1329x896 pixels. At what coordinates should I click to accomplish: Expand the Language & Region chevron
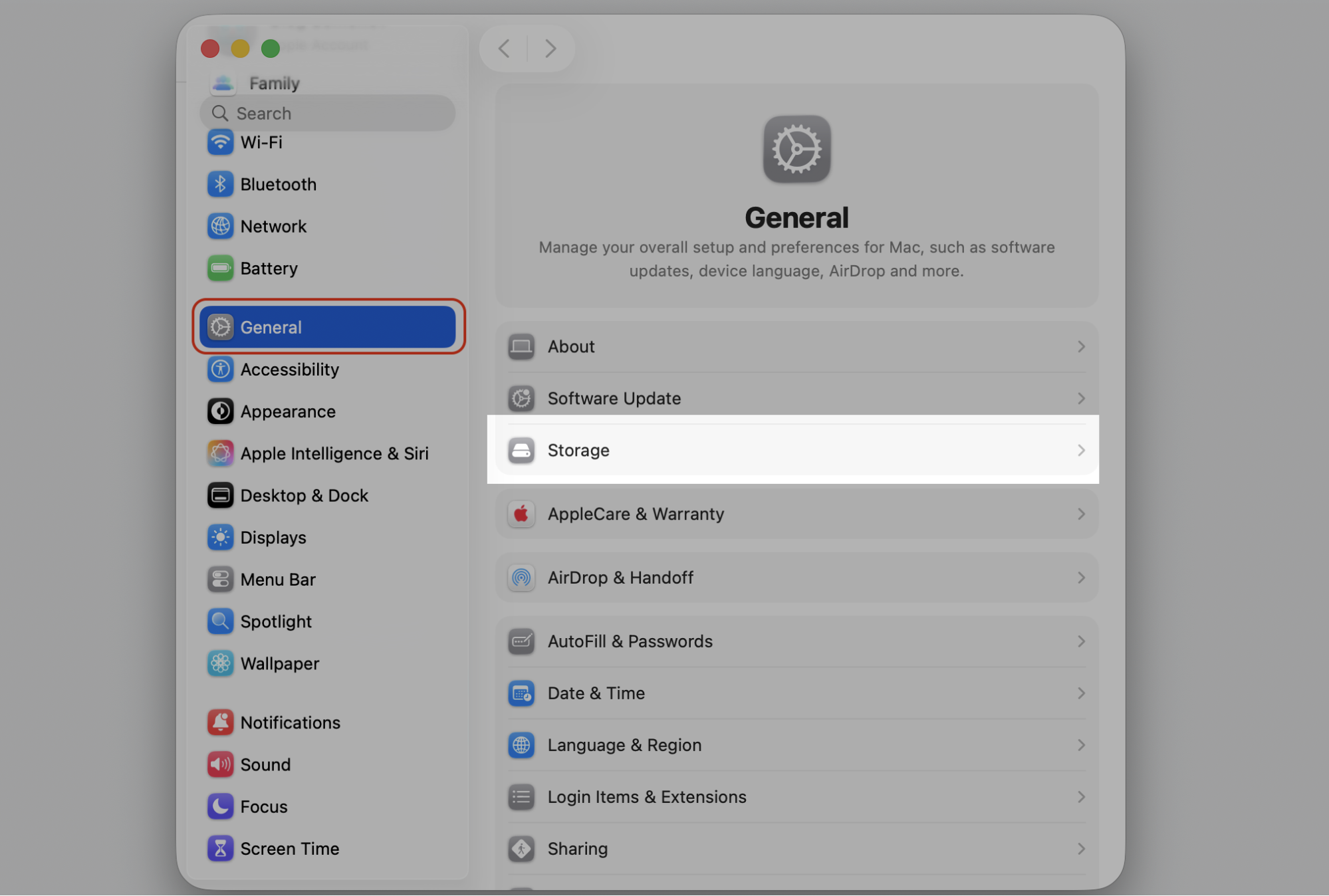1081,745
